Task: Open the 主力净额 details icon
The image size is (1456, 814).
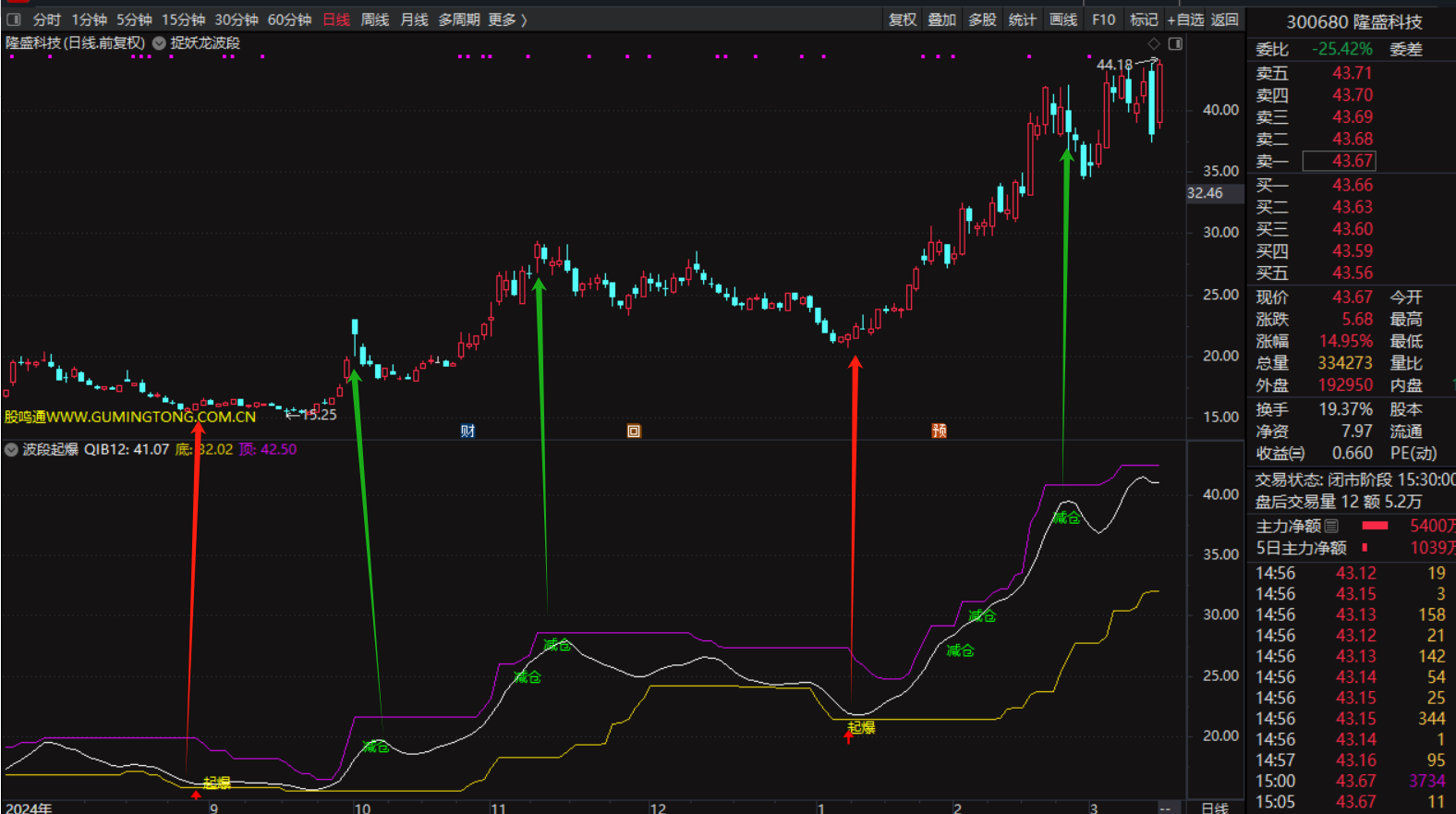Action: [x=1331, y=526]
